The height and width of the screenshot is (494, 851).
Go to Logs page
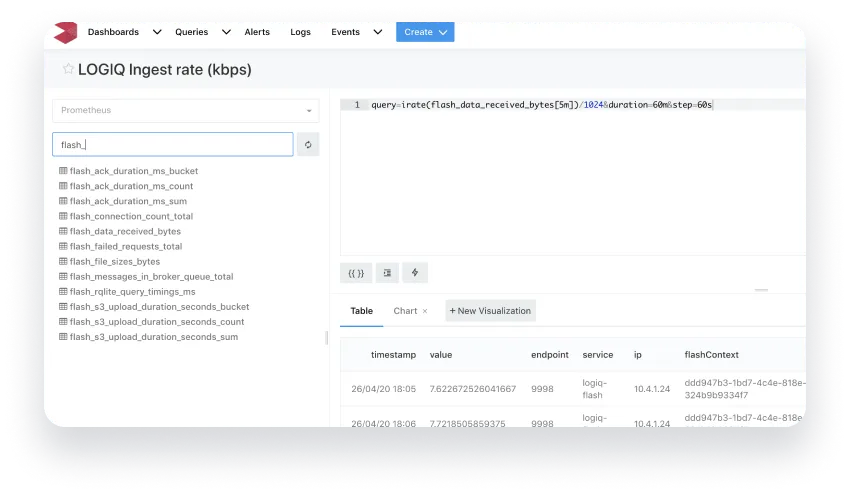300,32
